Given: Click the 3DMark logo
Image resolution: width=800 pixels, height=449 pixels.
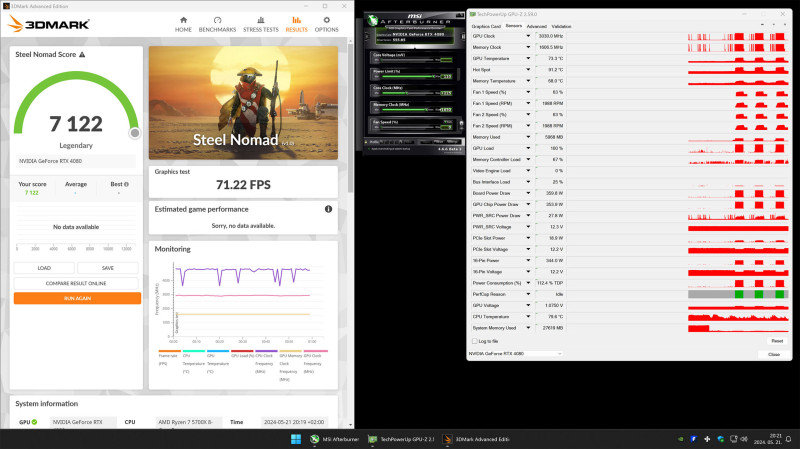Looking at the screenshot, I should point(49,23).
